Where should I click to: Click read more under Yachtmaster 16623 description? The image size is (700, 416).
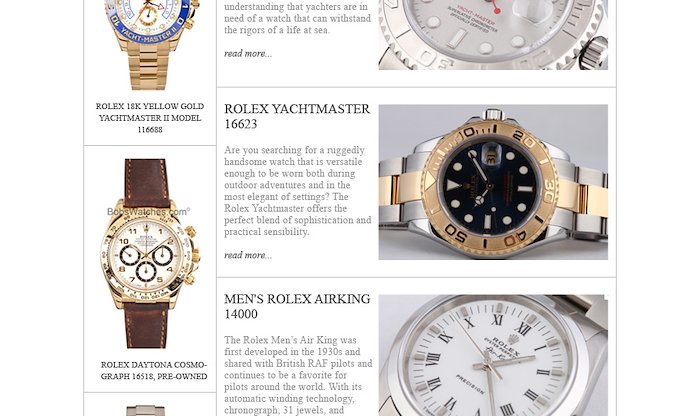tap(248, 255)
